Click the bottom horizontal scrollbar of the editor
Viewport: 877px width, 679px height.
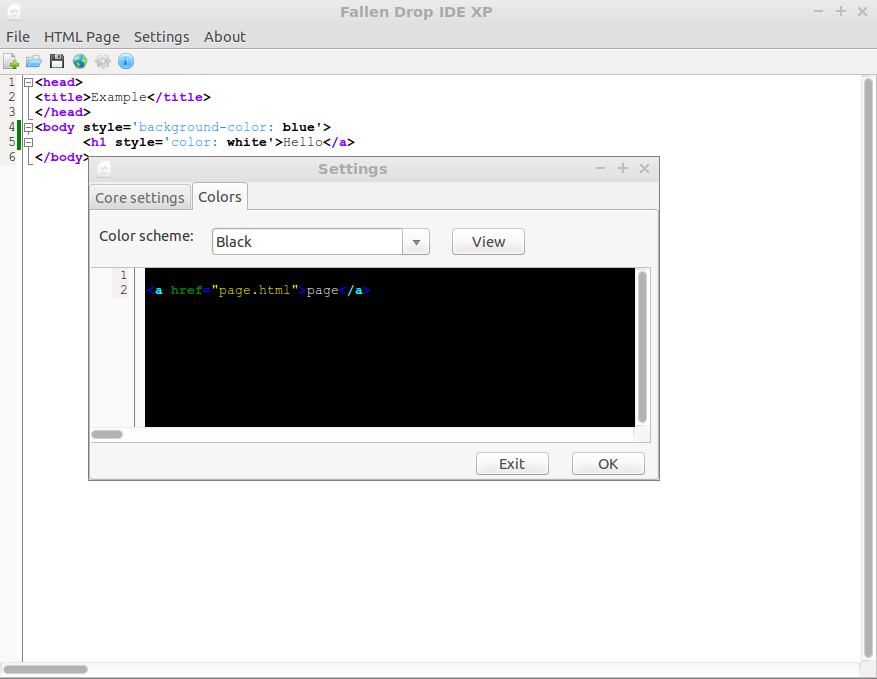45,669
